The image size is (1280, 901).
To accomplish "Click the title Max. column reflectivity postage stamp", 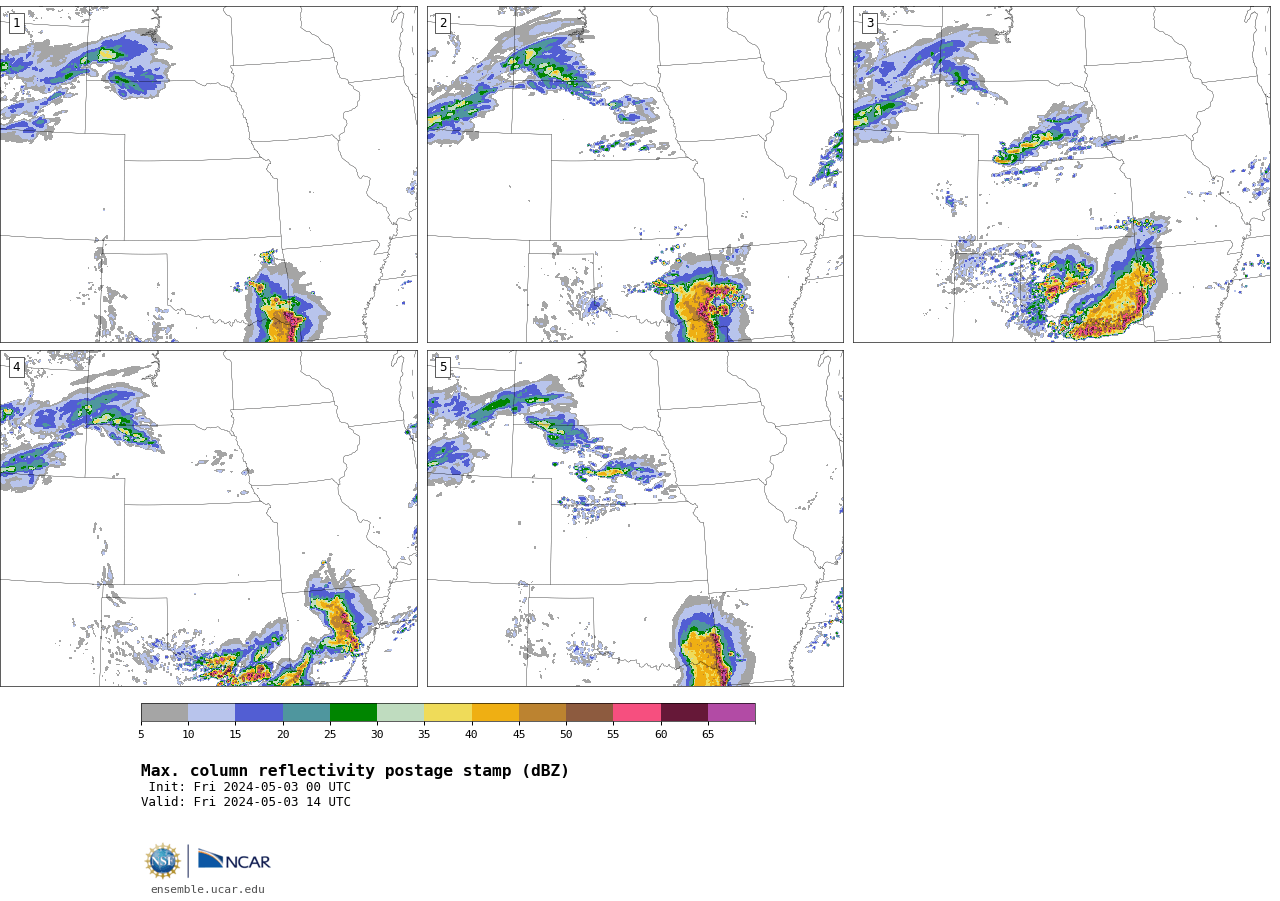I will pyautogui.click(x=355, y=771).
